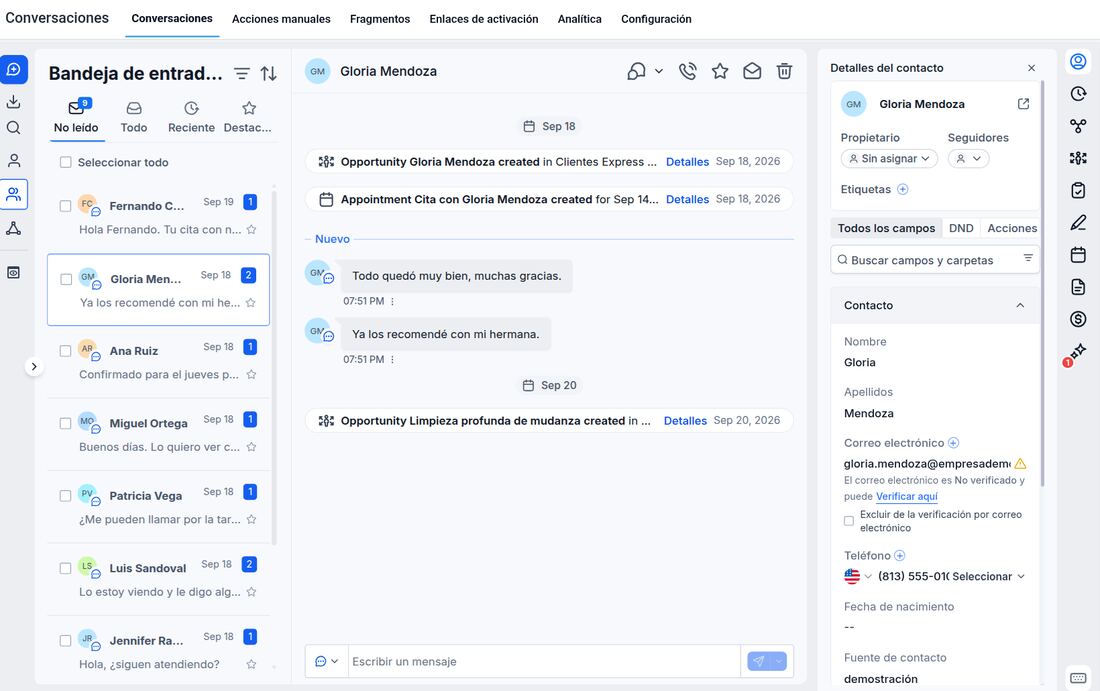The image size is (1100, 691).
Task: Select the Patricia Vega conversation checkbox
Action: pos(65,496)
